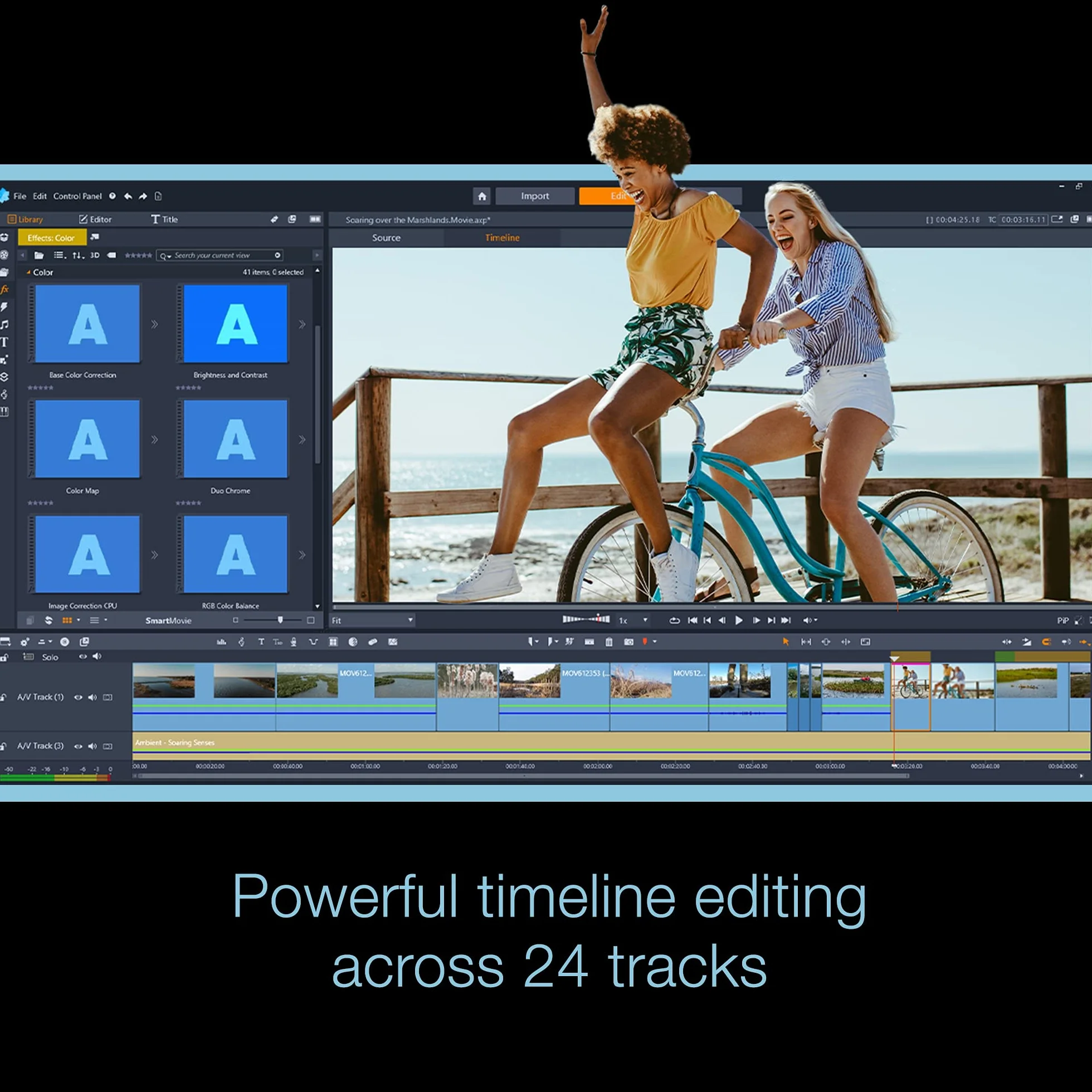Switch to the Timeline preview tab
Image resolution: width=1092 pixels, height=1092 pixels.
502,238
